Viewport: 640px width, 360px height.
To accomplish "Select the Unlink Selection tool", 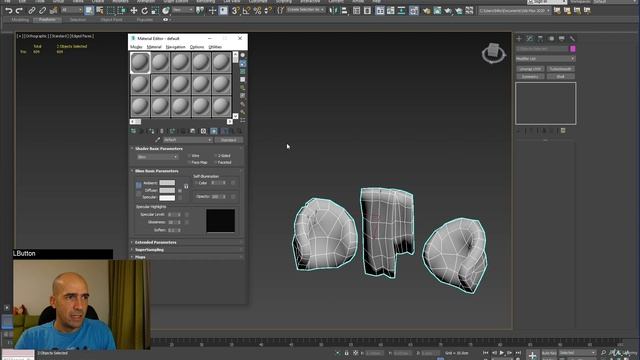I will [x=42, y=11].
